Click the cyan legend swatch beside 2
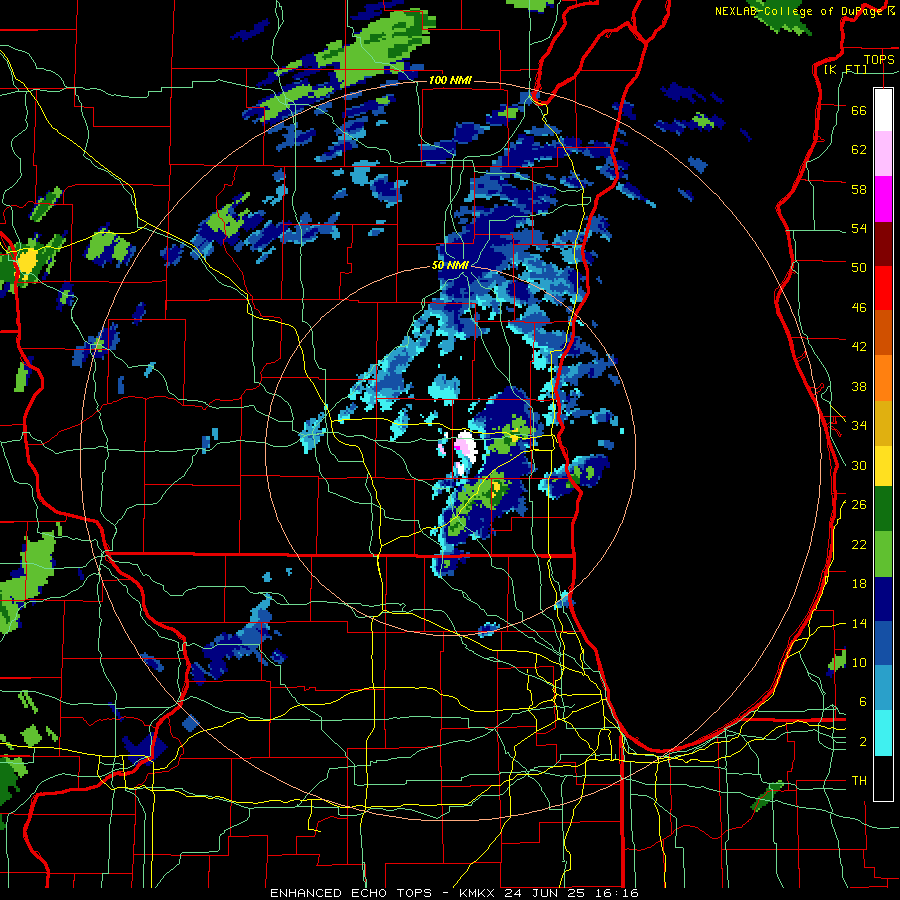The image size is (900, 900). point(883,733)
